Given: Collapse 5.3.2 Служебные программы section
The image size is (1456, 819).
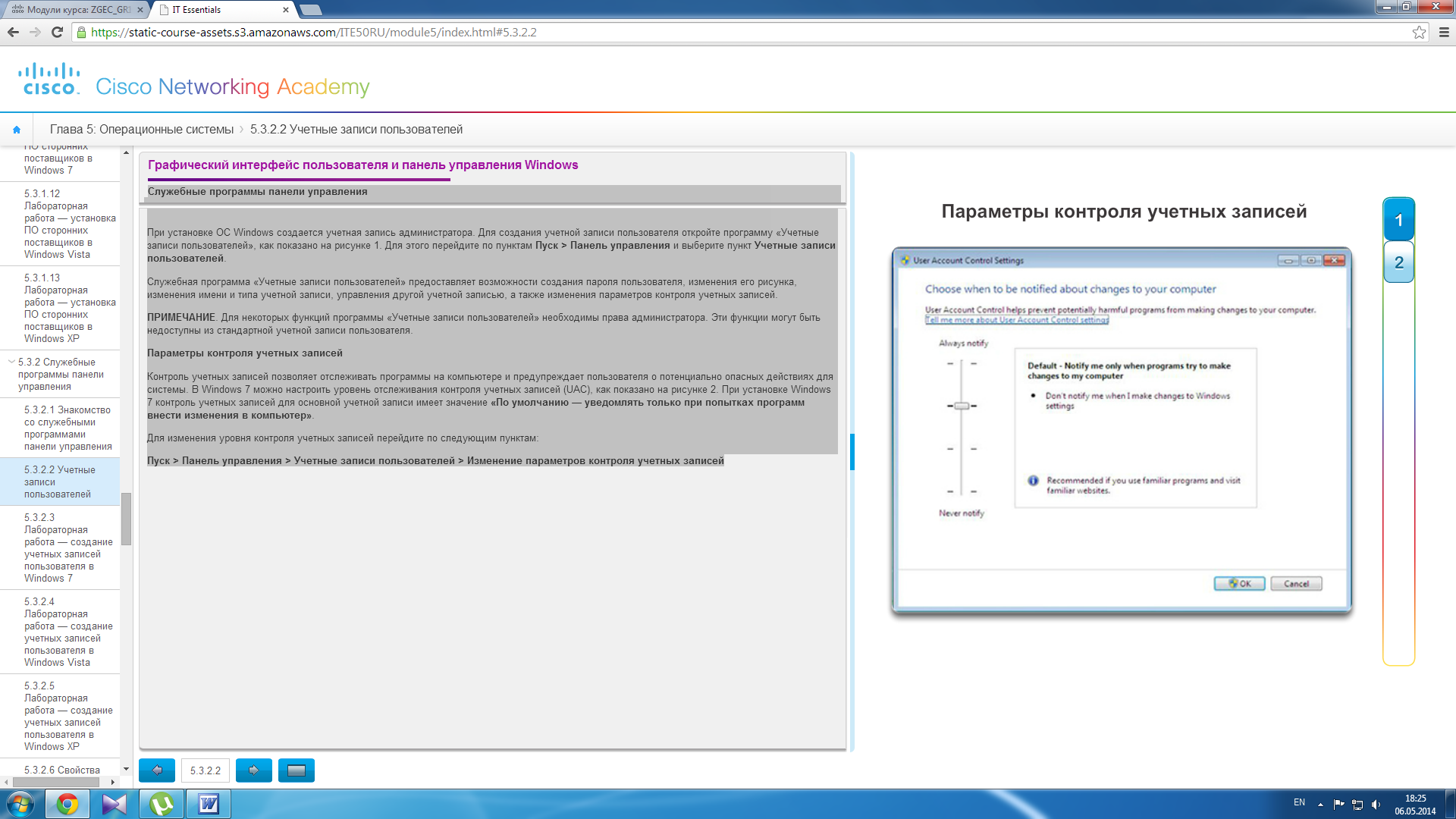Looking at the screenshot, I should click(11, 362).
